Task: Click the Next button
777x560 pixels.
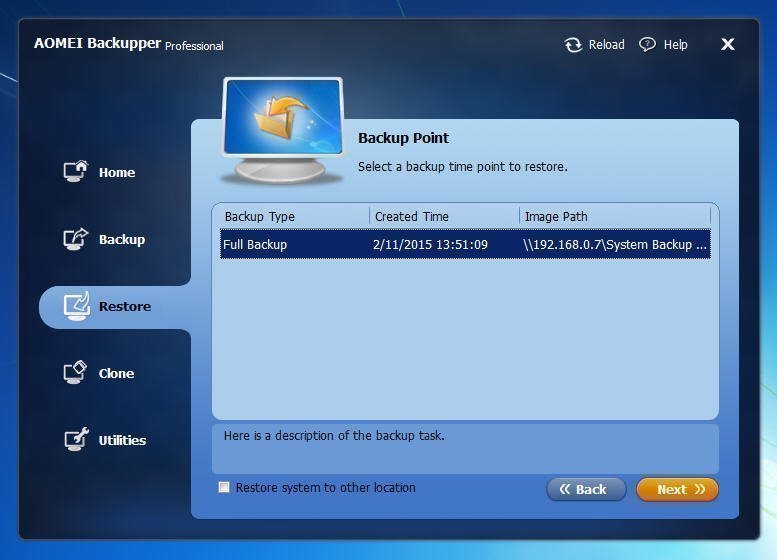Action: 677,490
